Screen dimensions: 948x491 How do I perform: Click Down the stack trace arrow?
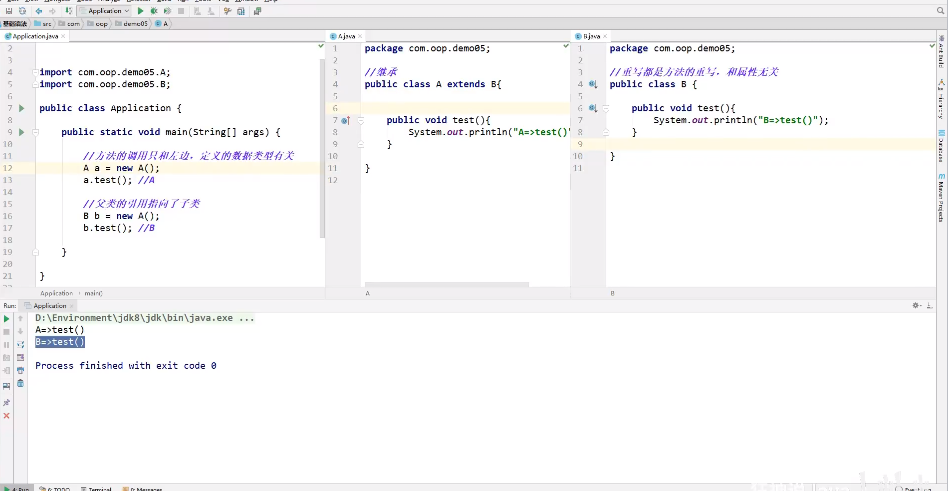tap(21, 331)
